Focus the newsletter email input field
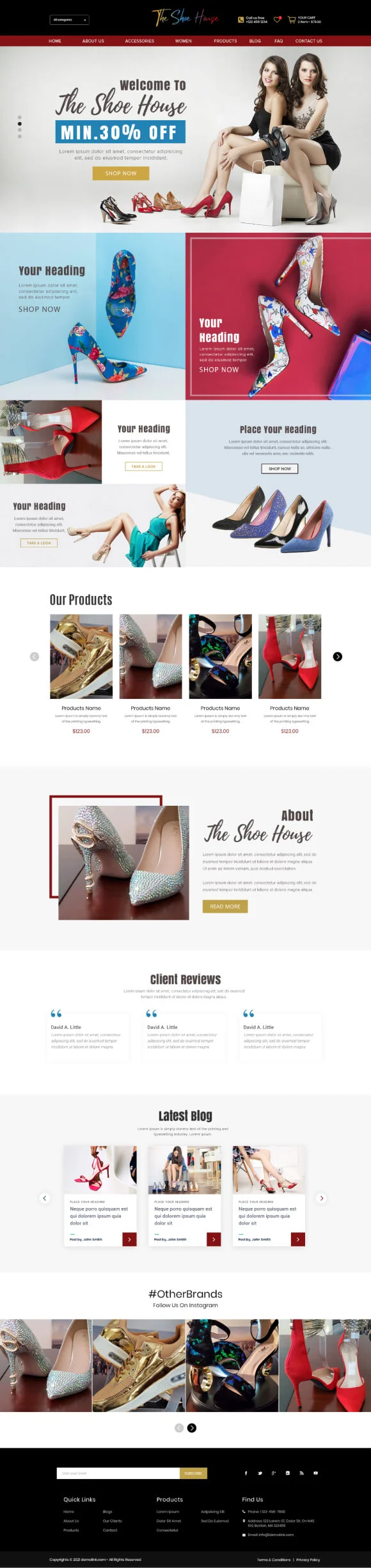Screen dimensions: 371x1568 [x=118, y=1473]
